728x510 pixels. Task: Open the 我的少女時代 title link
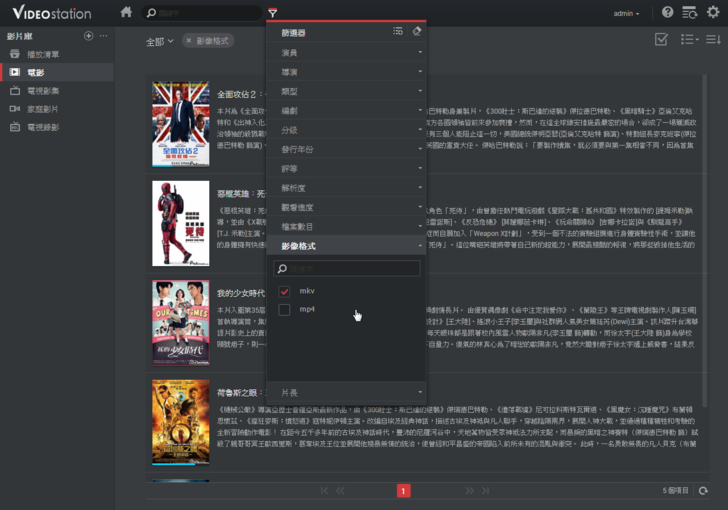[240, 293]
